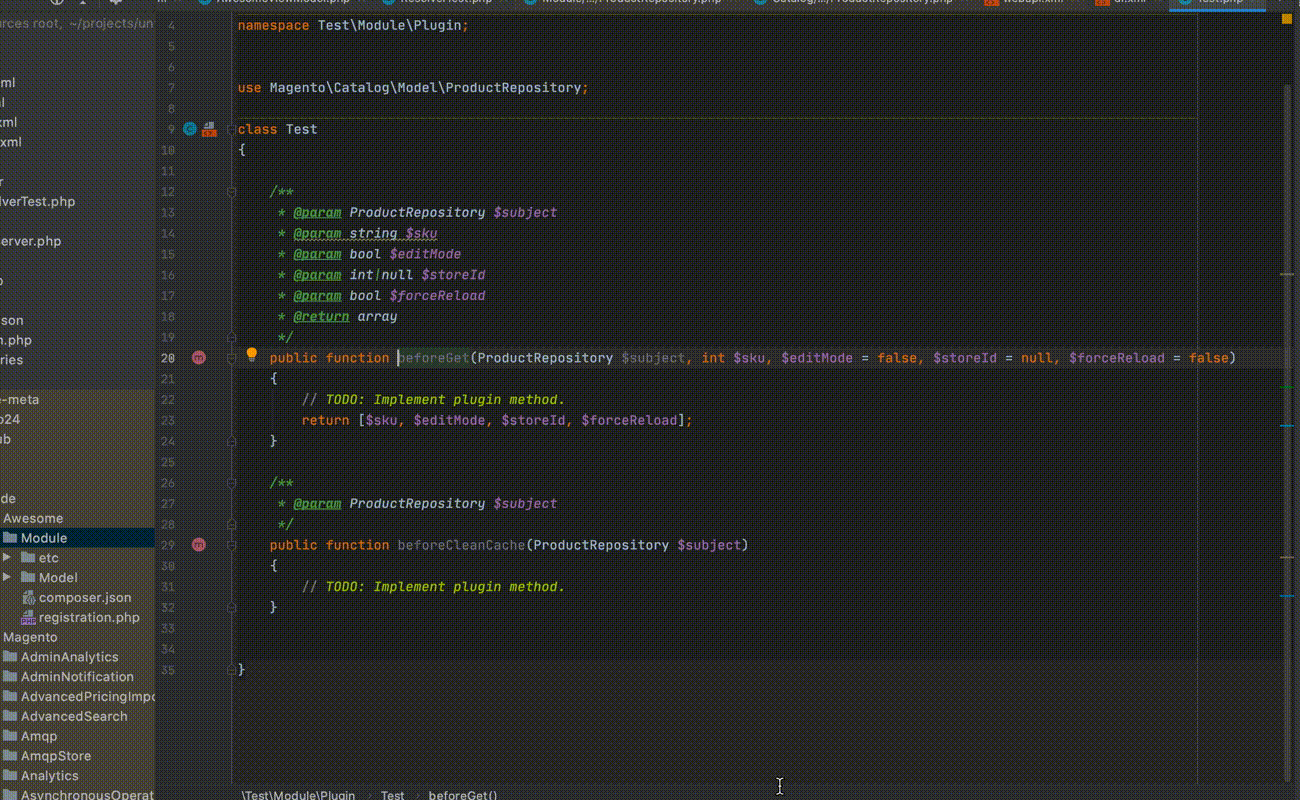Click the class gutter icon on line 9
1300x800 pixels.
(x=189, y=129)
